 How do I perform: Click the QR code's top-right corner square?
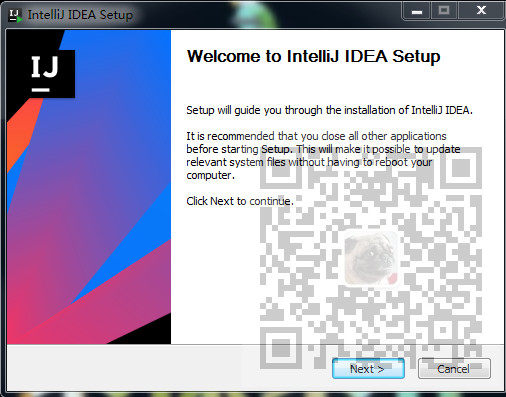click(x=461, y=168)
